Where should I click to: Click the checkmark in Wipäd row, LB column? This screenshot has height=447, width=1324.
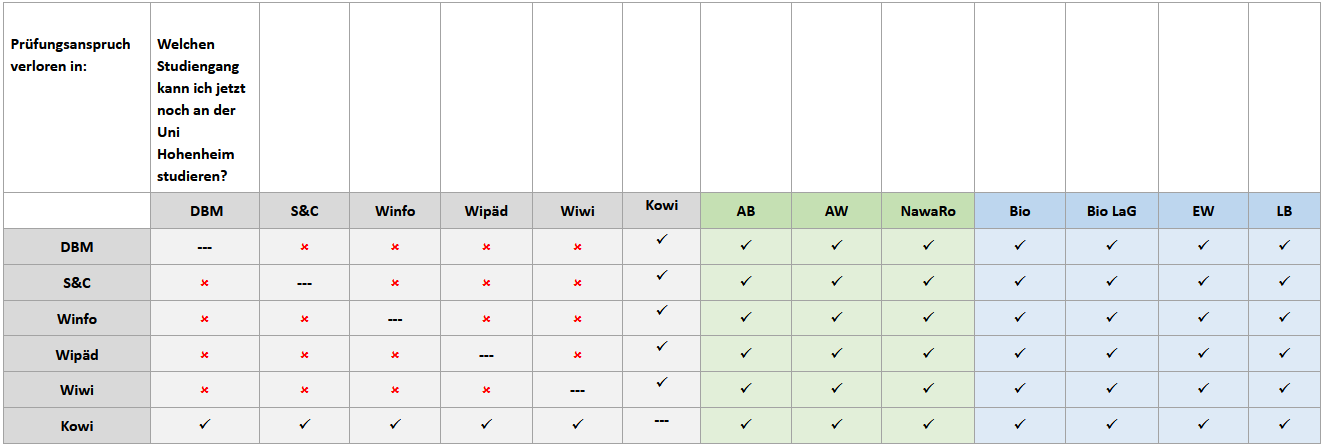[1284, 353]
